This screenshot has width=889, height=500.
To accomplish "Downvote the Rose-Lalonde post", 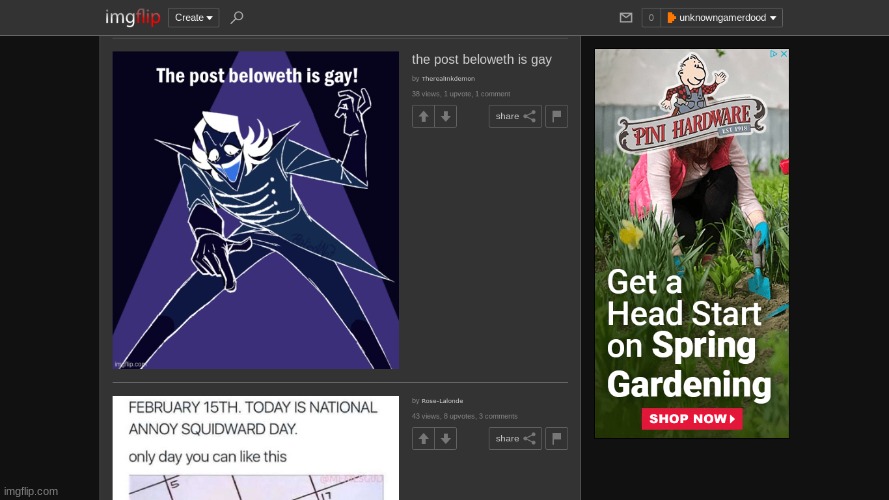I will click(x=446, y=438).
